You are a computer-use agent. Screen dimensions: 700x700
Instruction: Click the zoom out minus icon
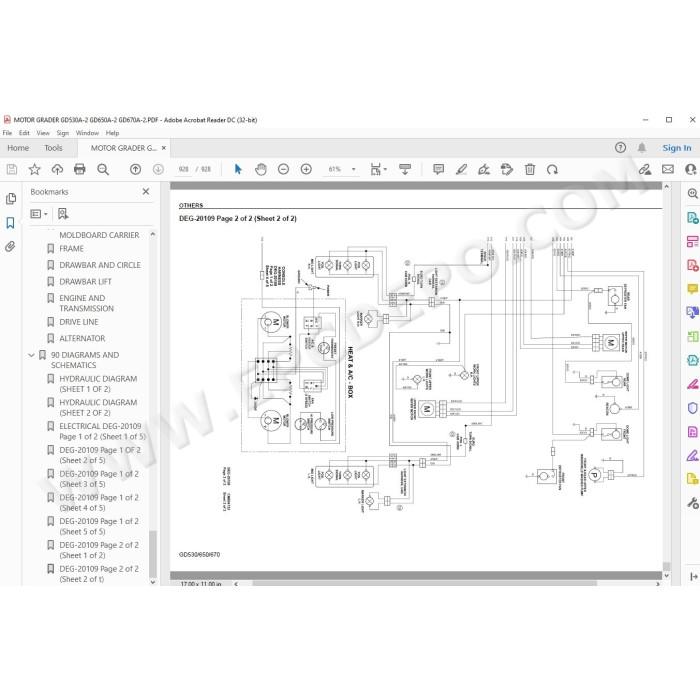click(283, 169)
